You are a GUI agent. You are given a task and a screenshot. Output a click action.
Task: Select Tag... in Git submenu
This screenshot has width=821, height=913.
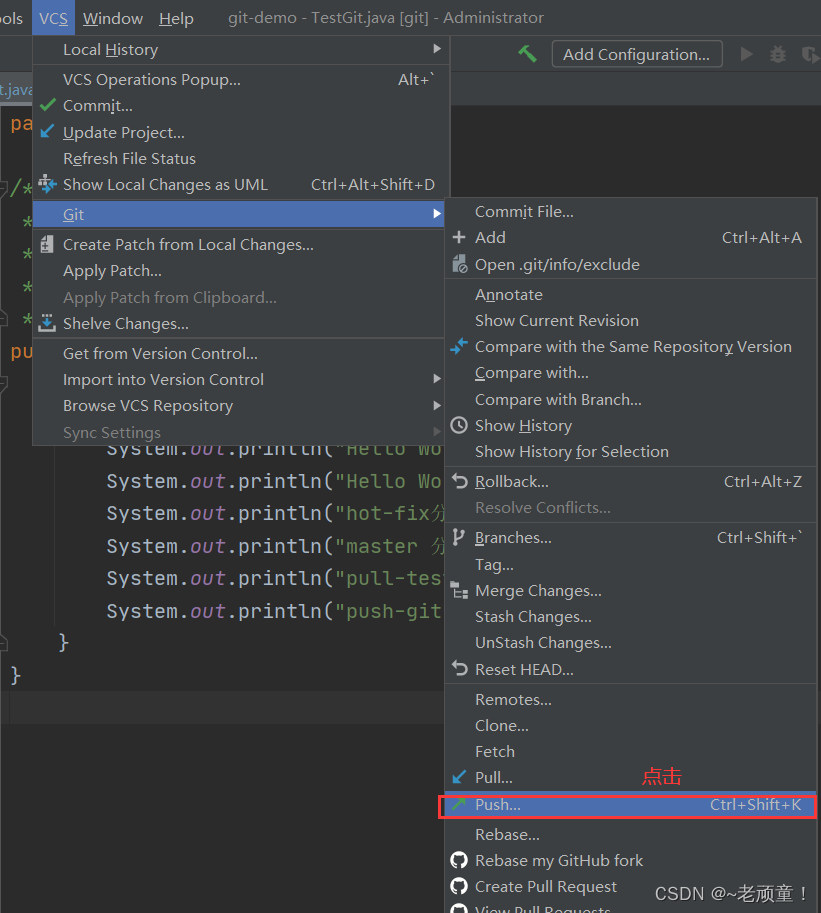pyautogui.click(x=631, y=564)
